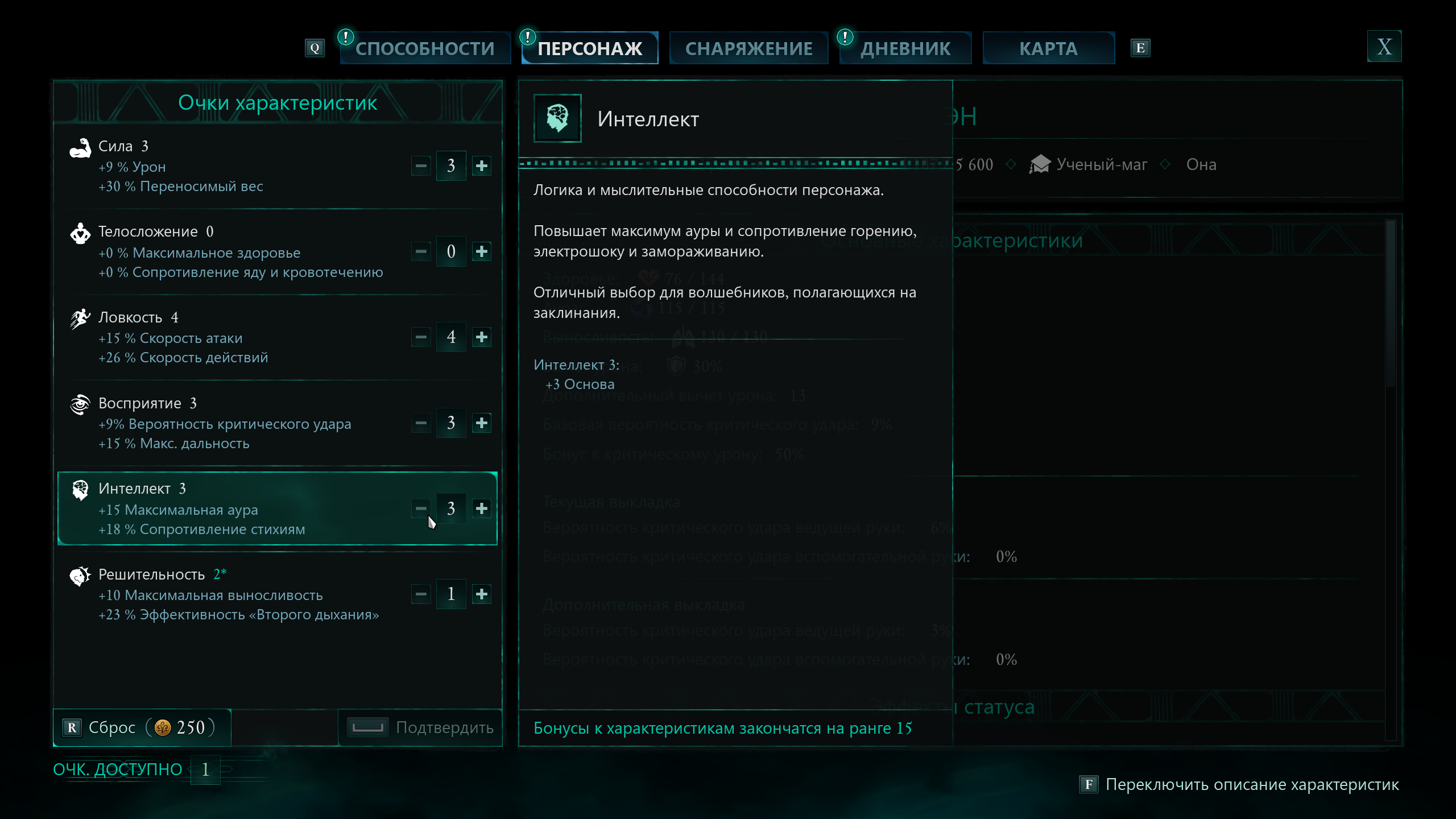Go to the Карта tab
The height and width of the screenshot is (819, 1456).
point(1048,48)
